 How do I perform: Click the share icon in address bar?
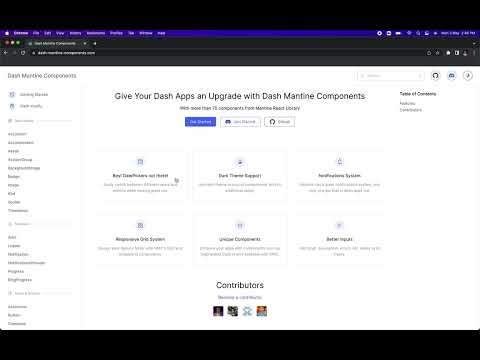point(429,53)
